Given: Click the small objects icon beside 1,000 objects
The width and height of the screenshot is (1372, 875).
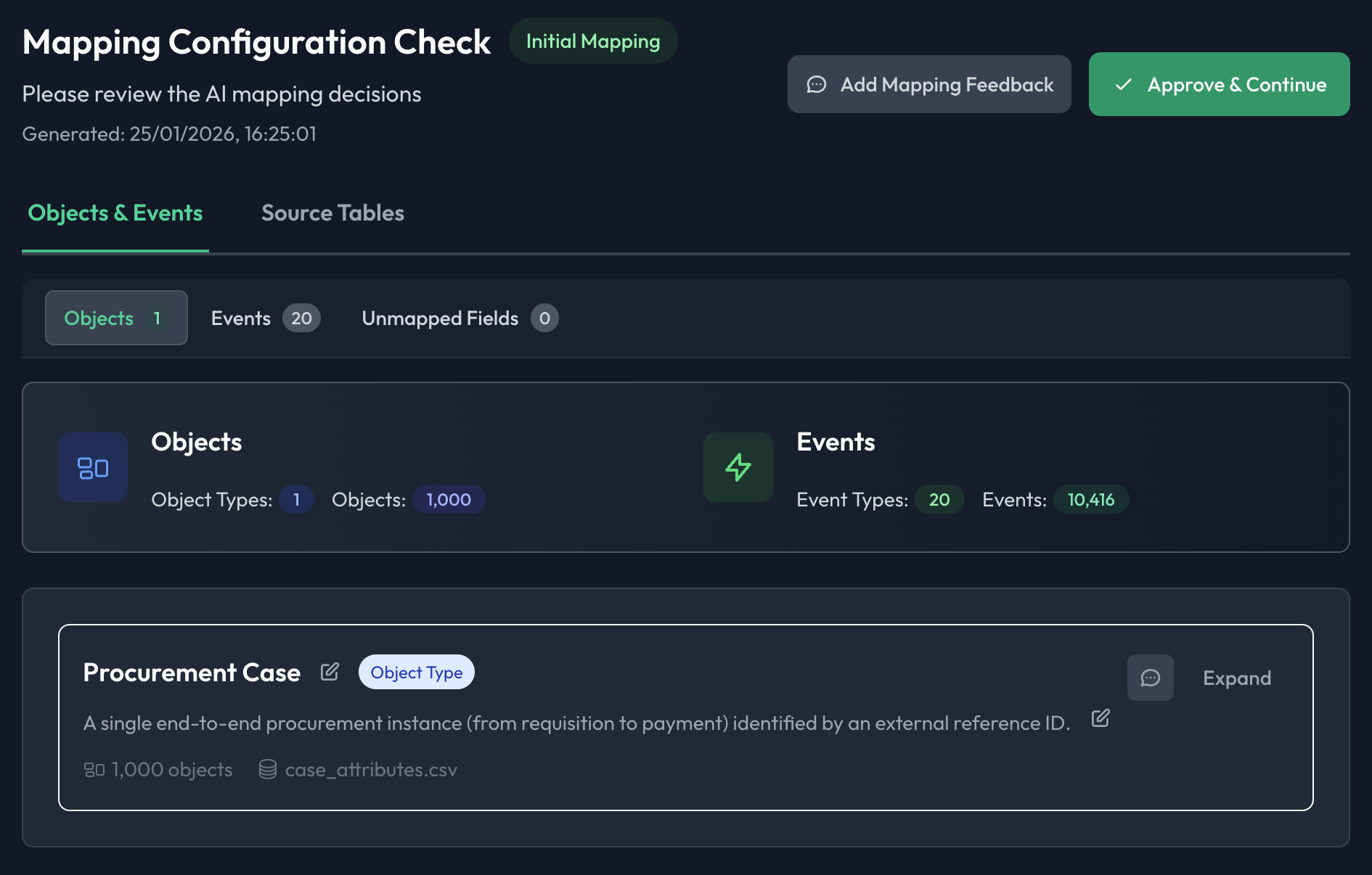Looking at the screenshot, I should (94, 769).
